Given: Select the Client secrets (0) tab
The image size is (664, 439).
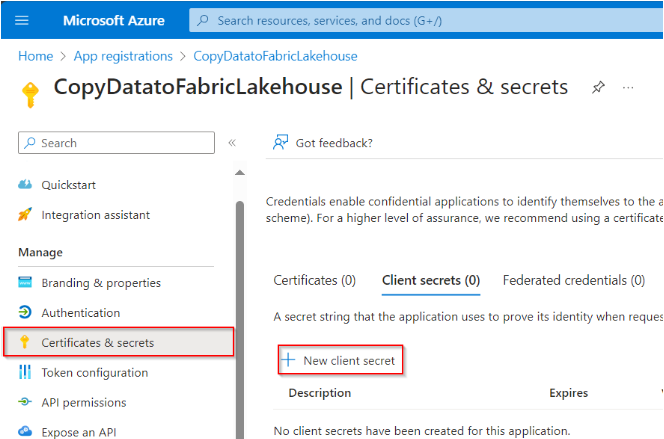Looking at the screenshot, I should (431, 280).
